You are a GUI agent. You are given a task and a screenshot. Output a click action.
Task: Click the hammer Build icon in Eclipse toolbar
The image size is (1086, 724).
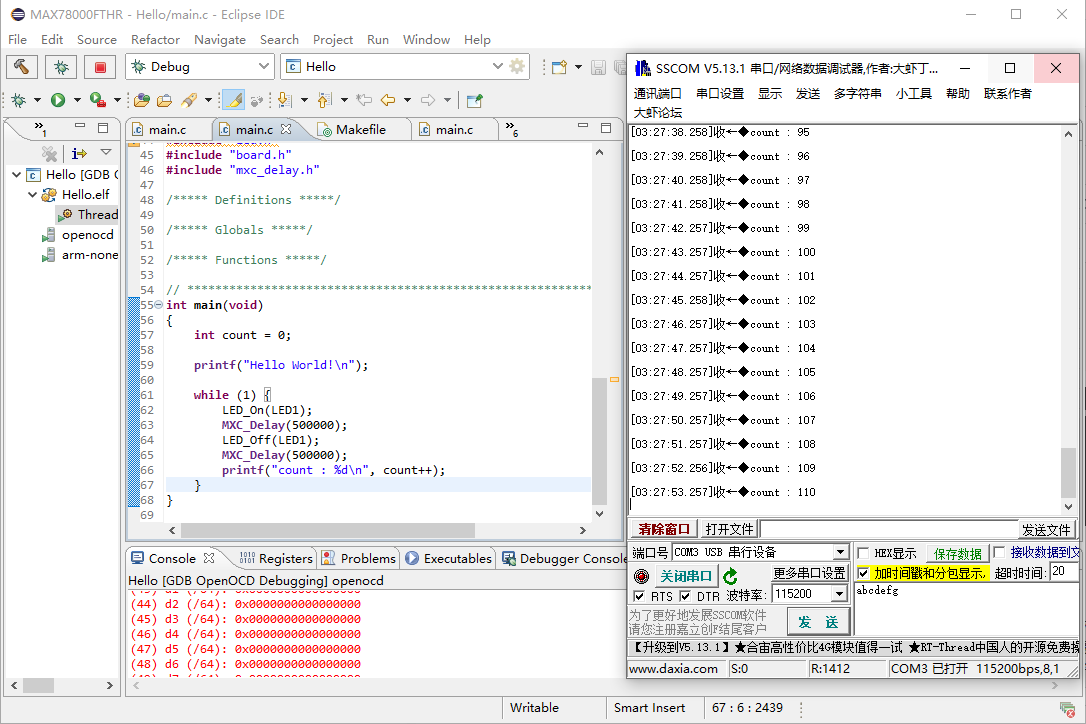coord(21,67)
